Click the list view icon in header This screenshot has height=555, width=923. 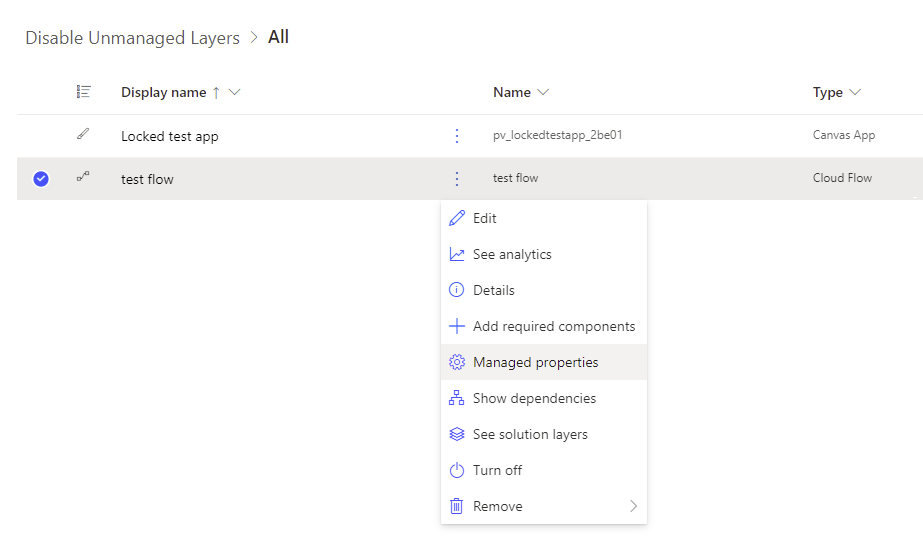[84, 92]
